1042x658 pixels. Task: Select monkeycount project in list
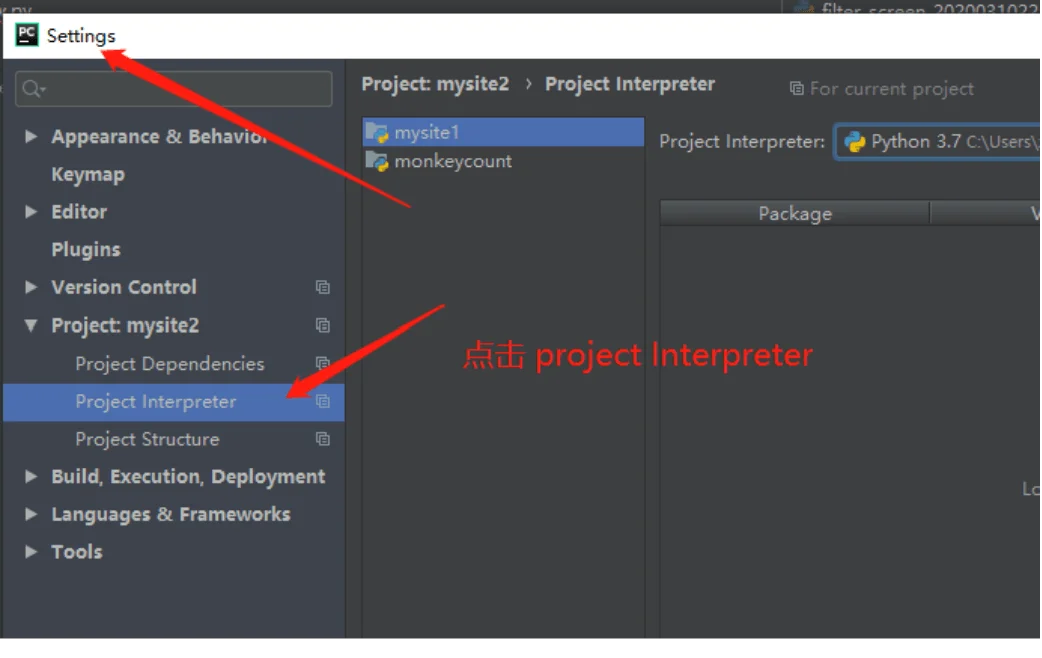click(x=503, y=161)
